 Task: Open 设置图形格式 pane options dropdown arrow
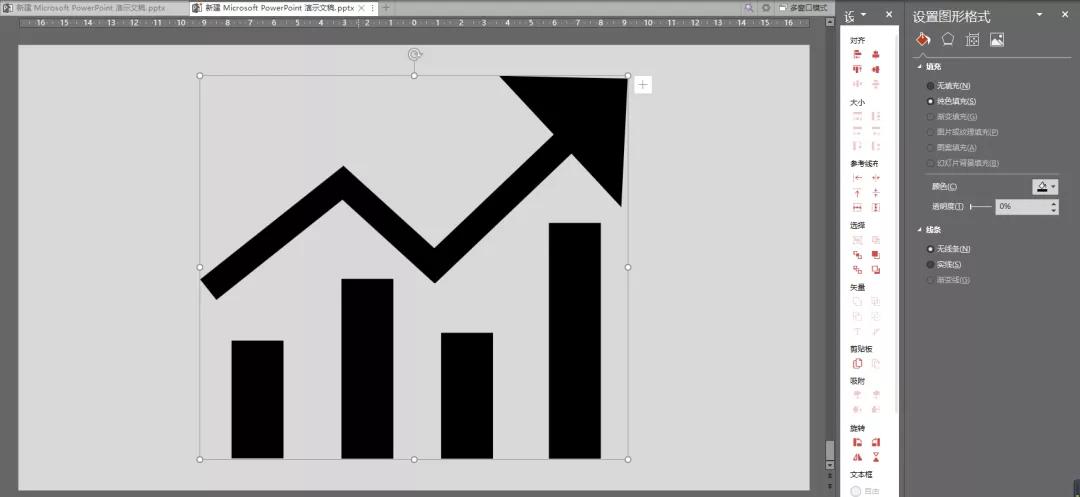pos(1039,15)
